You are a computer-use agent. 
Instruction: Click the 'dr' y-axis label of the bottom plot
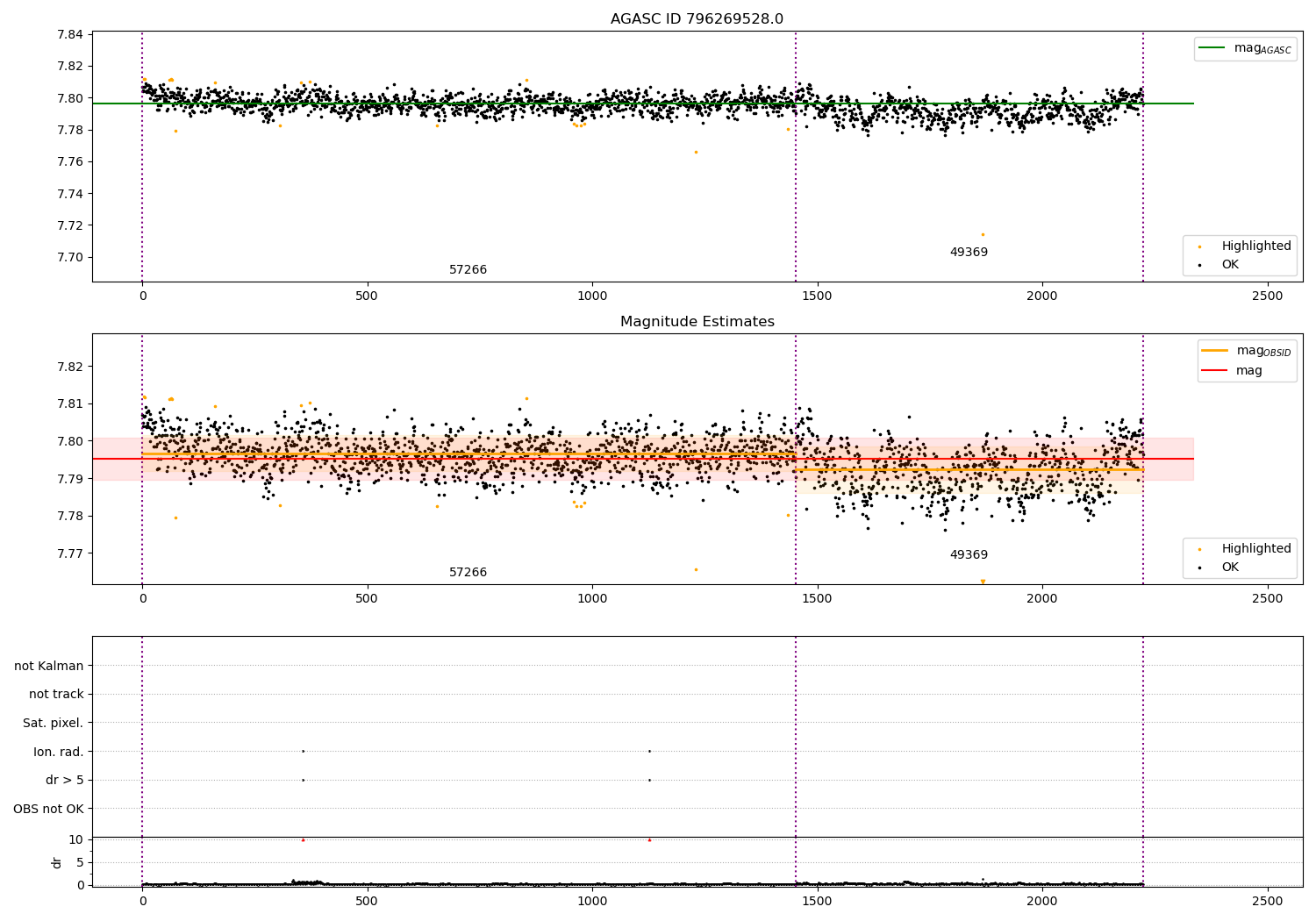click(x=57, y=862)
